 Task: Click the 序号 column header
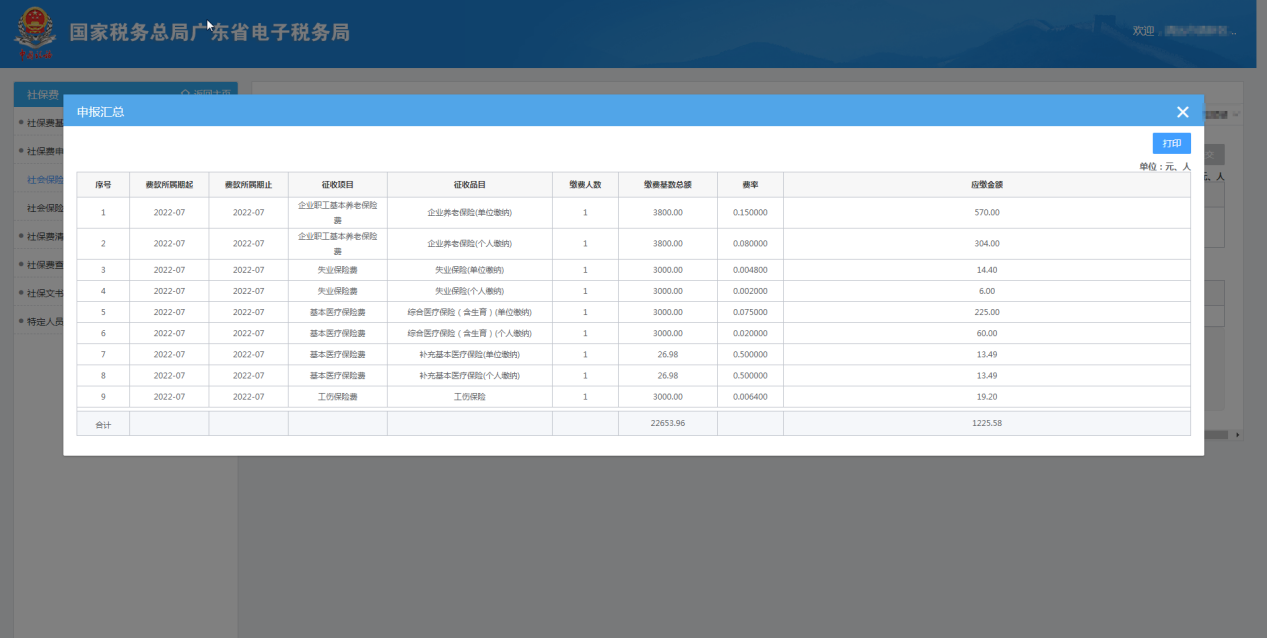(103, 185)
